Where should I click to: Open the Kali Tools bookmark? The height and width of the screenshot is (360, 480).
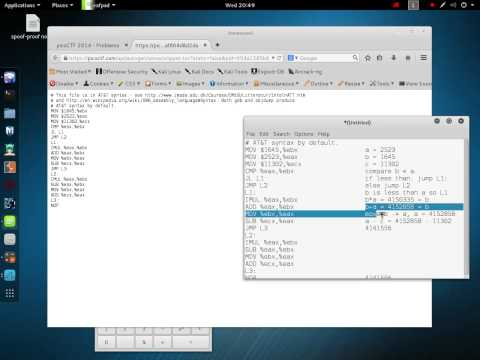click(x=232, y=72)
